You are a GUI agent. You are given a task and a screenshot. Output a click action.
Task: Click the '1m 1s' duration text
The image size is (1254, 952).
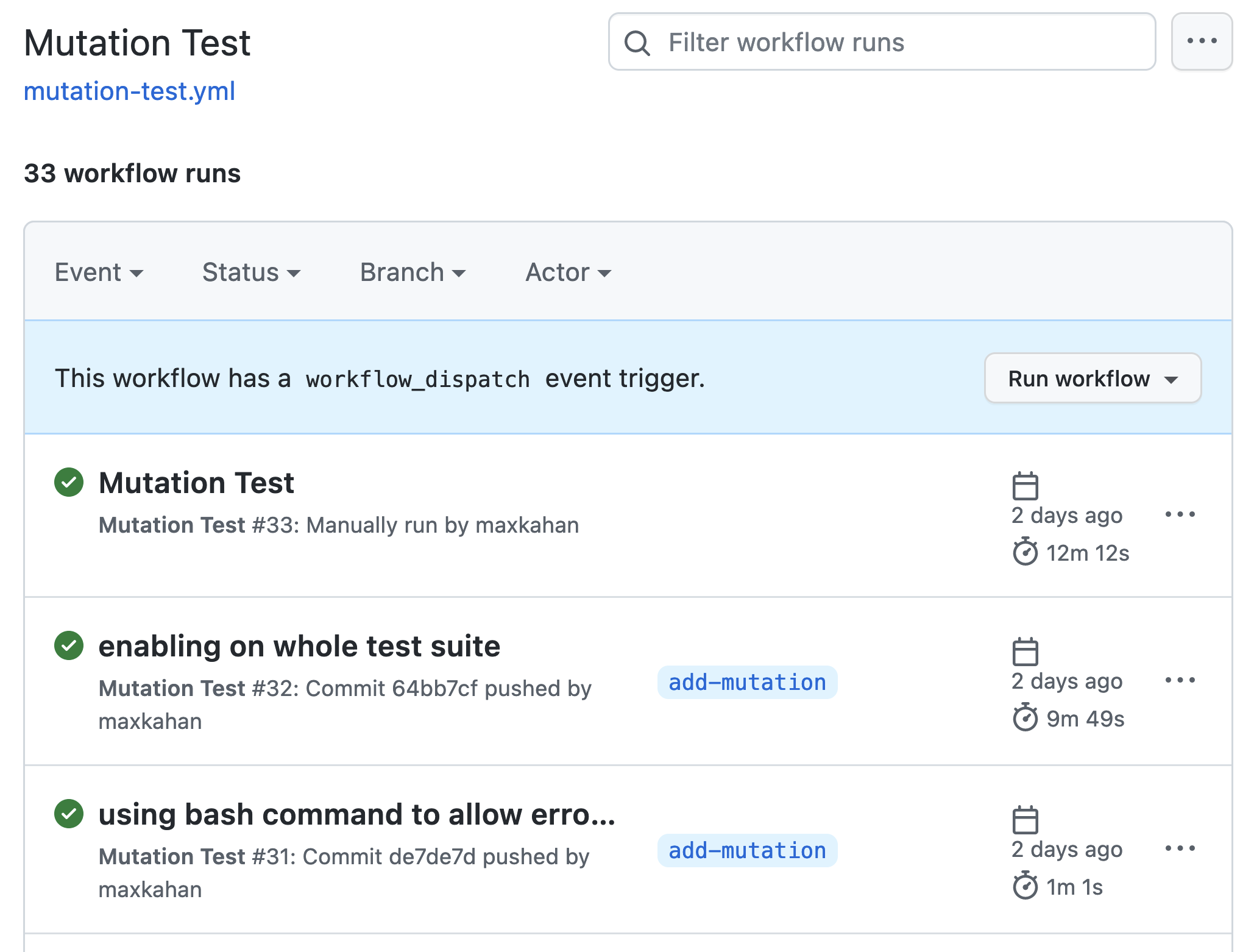click(x=1074, y=887)
